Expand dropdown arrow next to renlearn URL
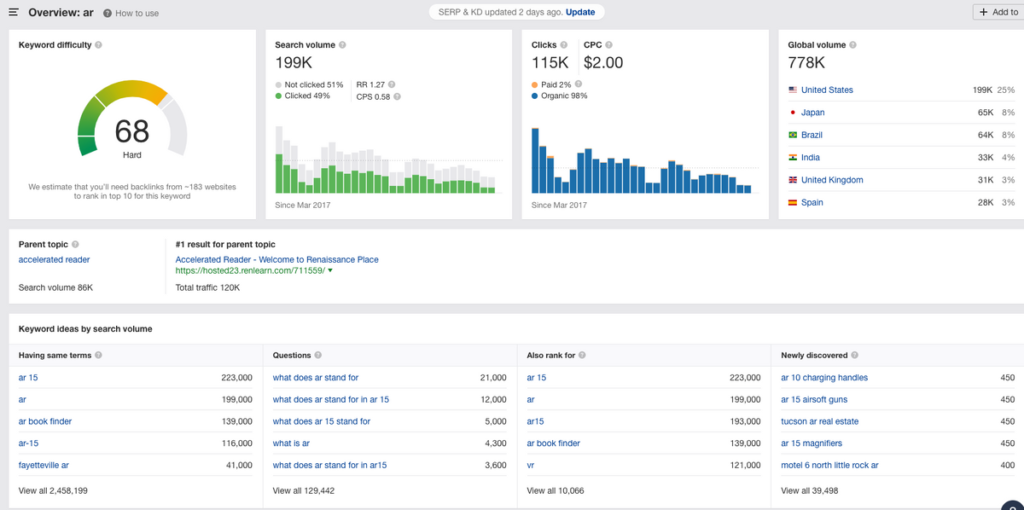Viewport: 1024px width, 510px height. coord(330,270)
